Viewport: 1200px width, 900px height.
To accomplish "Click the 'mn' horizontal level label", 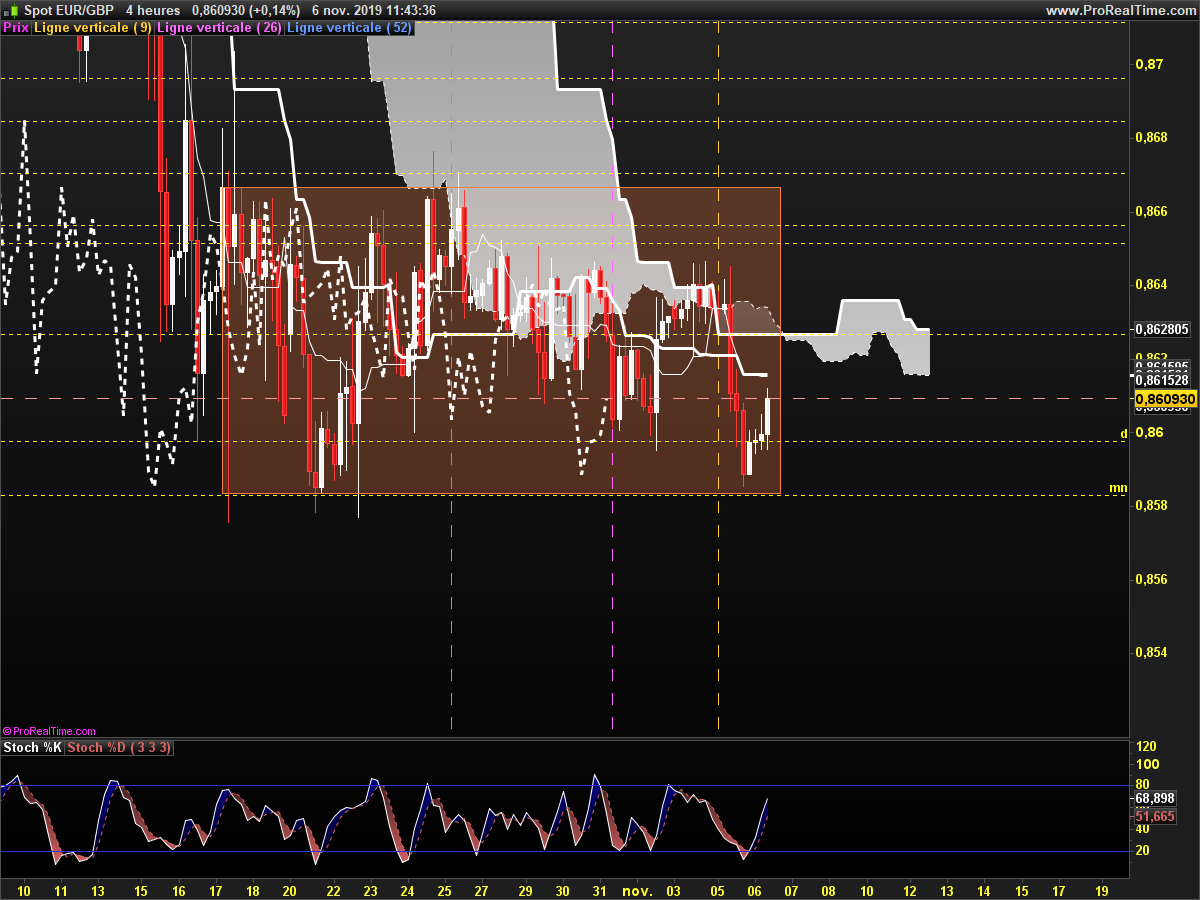I will [x=1118, y=488].
